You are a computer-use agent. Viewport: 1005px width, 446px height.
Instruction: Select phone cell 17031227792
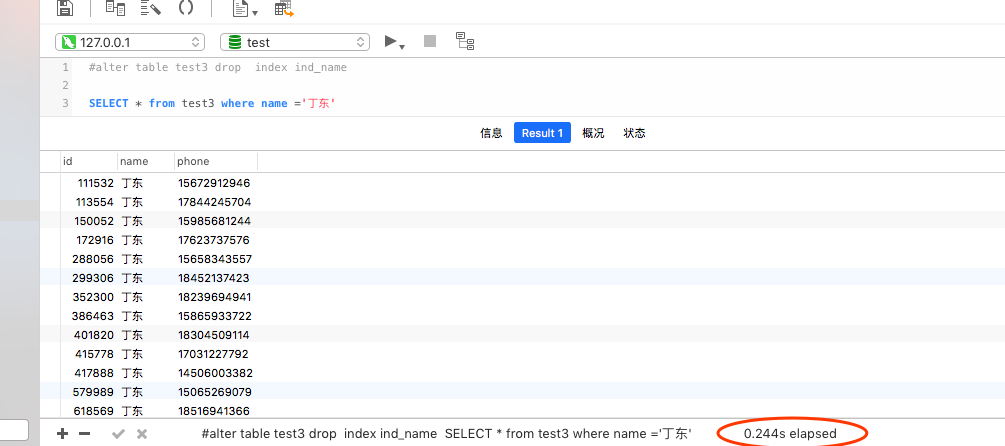click(x=213, y=354)
